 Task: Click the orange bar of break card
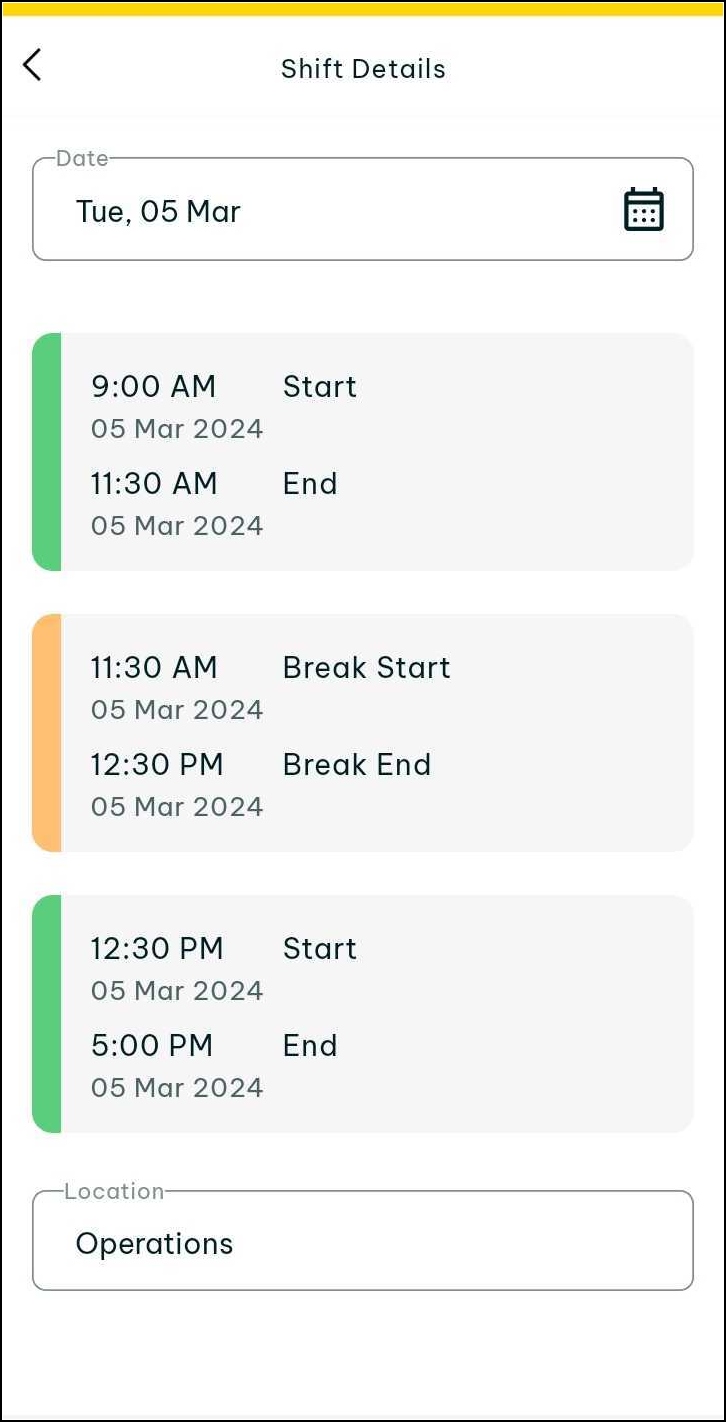(x=47, y=733)
